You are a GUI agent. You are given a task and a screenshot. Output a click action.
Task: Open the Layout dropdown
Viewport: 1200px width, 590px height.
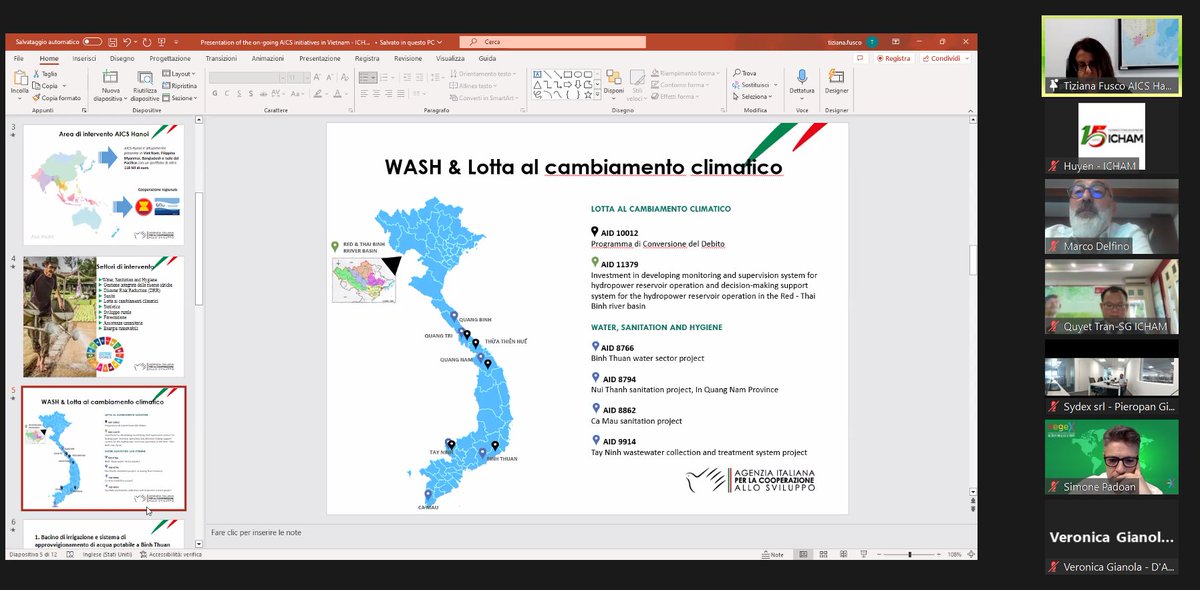[x=180, y=74]
